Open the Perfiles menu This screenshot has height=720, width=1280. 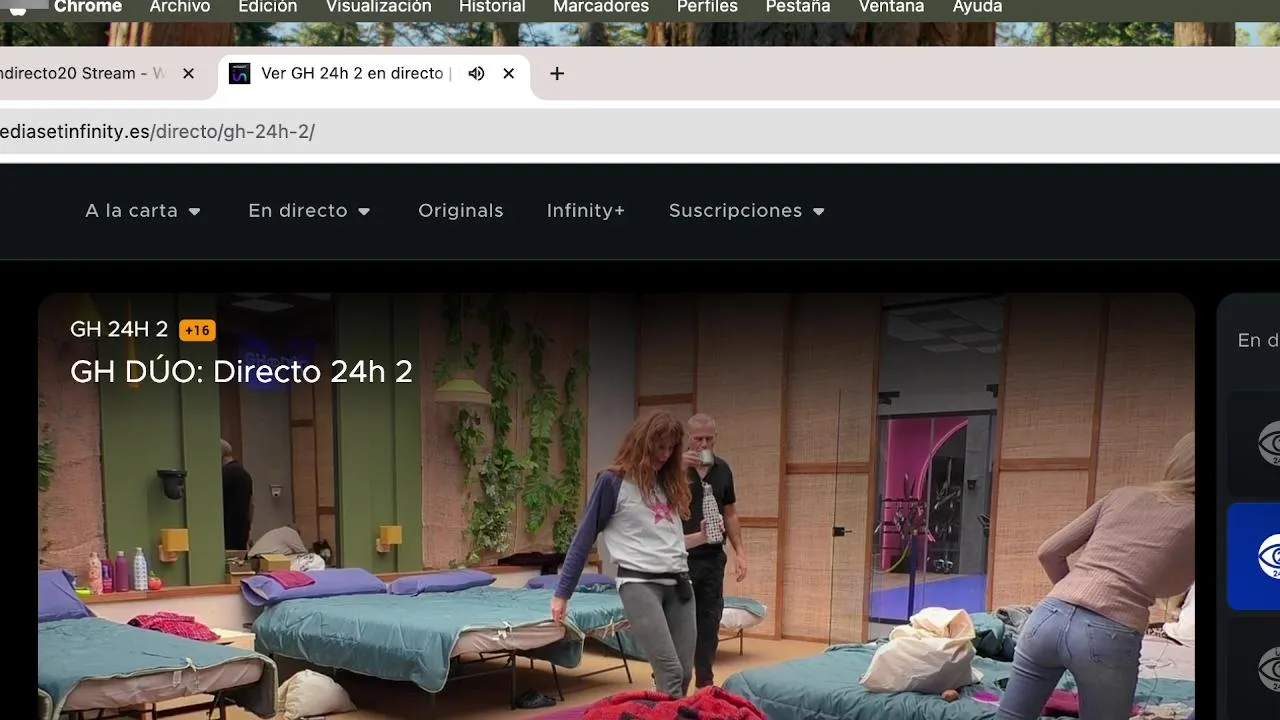coord(707,7)
